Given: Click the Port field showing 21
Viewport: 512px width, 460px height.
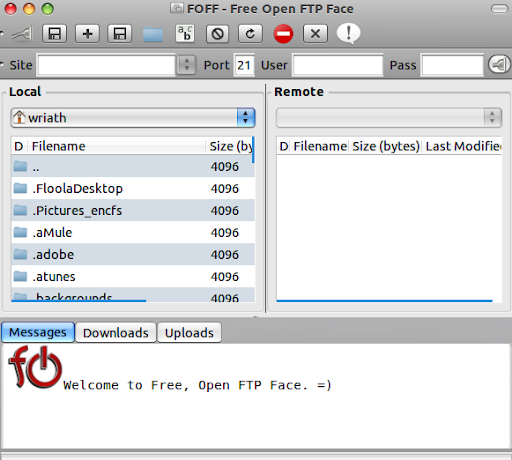Looking at the screenshot, I should [x=244, y=65].
